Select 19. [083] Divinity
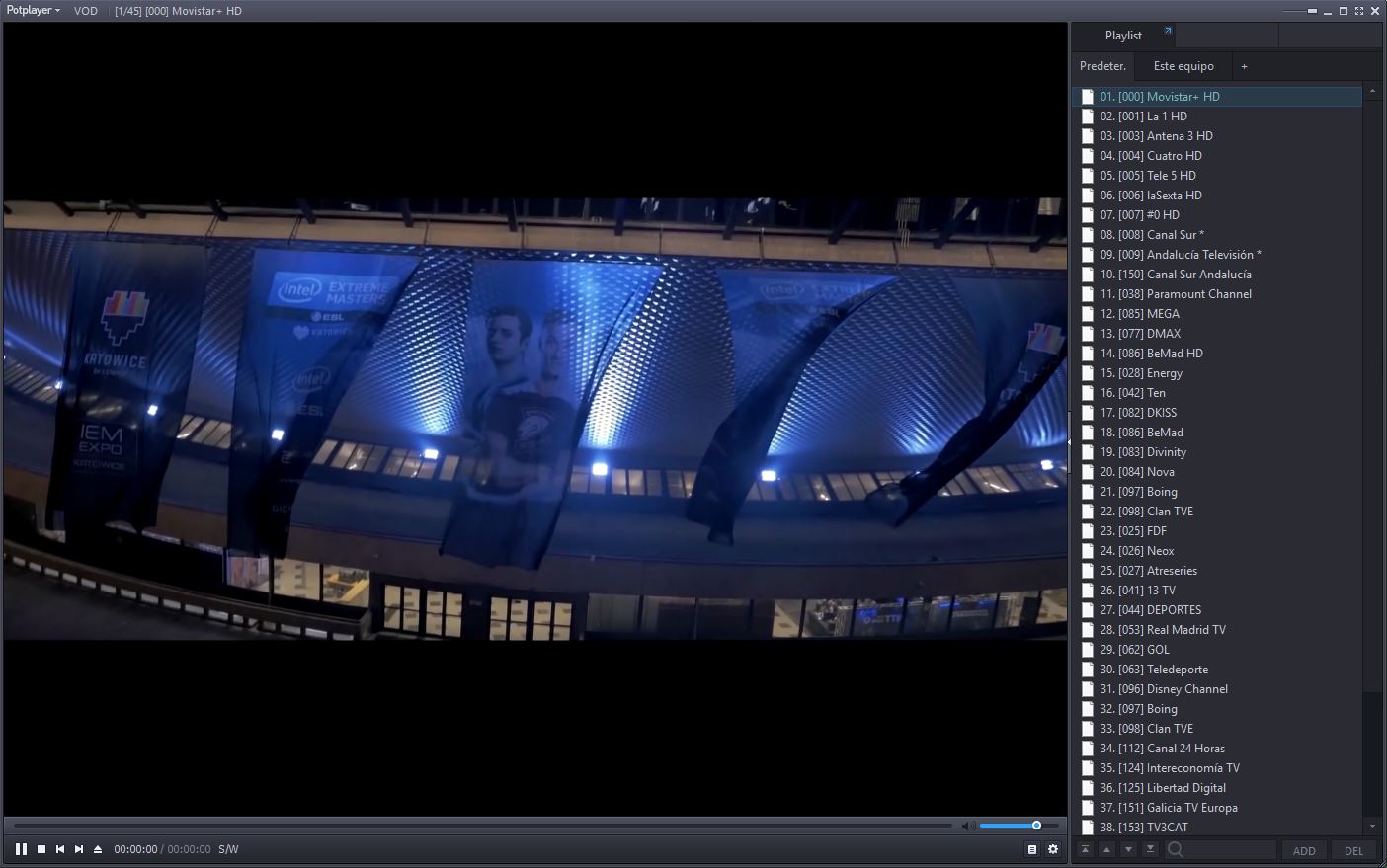Viewport: 1387px width, 868px height. tap(1217, 452)
